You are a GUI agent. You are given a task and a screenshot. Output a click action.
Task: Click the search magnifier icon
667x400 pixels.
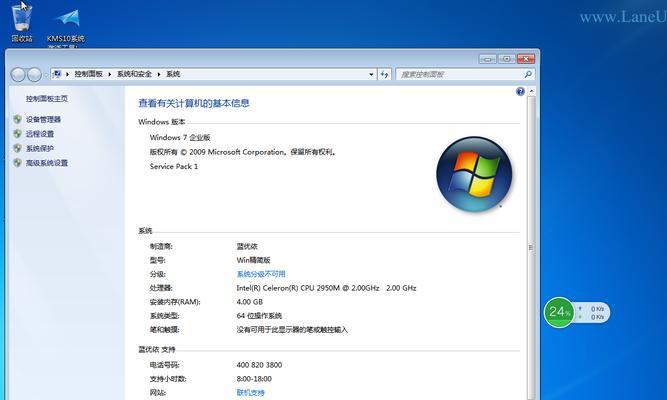click(528, 74)
